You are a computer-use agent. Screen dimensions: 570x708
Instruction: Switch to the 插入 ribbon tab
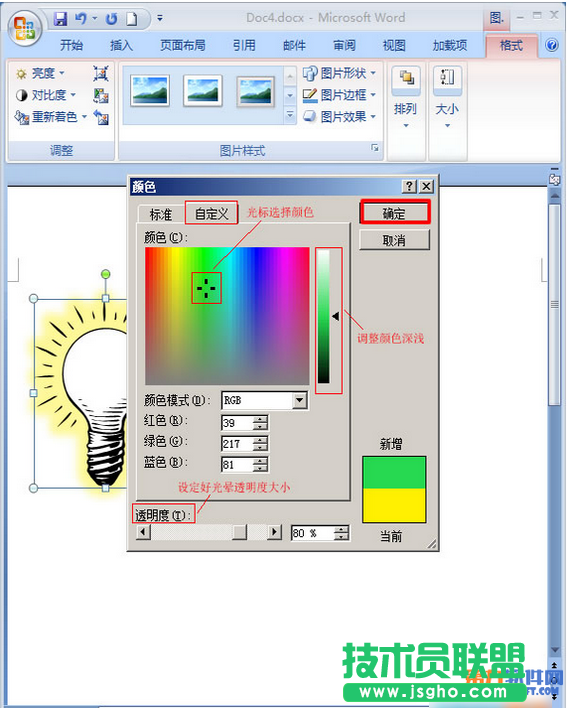pos(121,45)
